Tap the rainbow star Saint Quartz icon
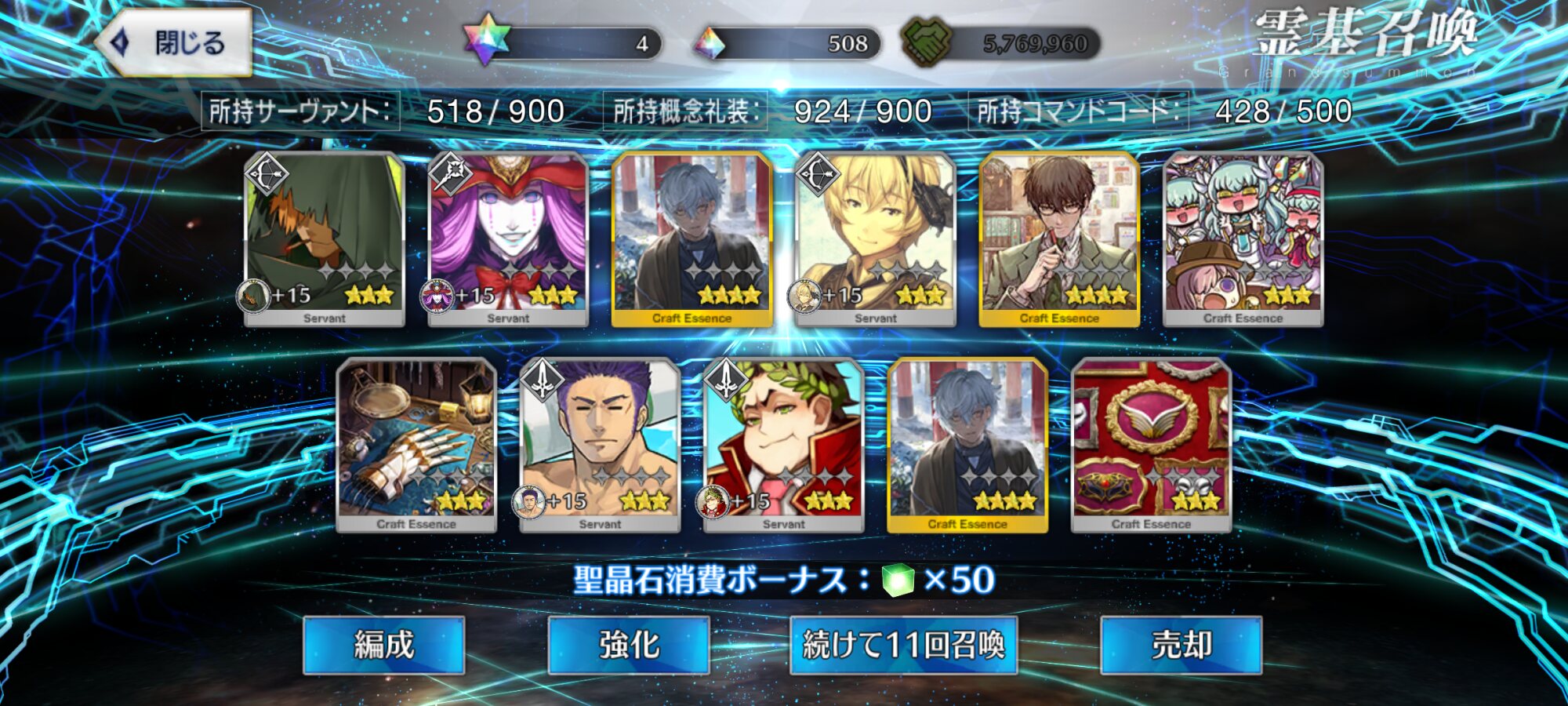Screen dimensions: 1568x706 point(487,39)
